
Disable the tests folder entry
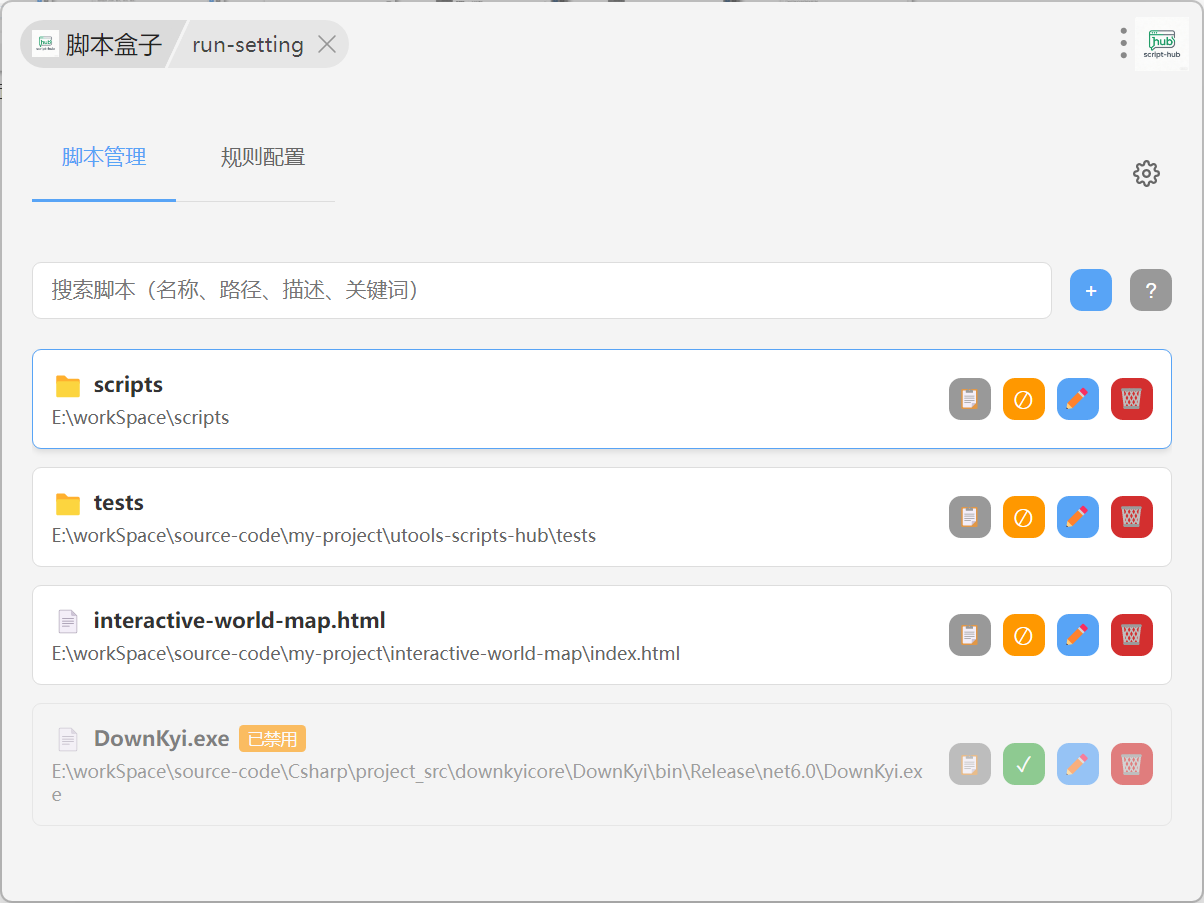tap(1023, 517)
